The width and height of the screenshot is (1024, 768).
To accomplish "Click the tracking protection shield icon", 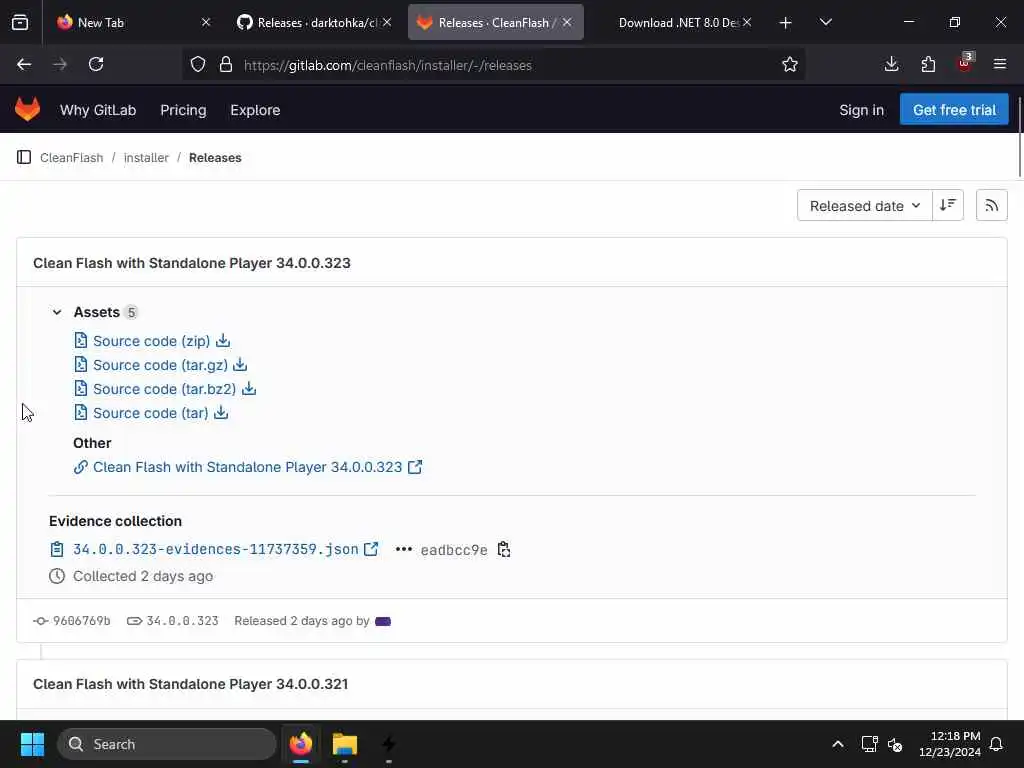I will [x=198, y=64].
